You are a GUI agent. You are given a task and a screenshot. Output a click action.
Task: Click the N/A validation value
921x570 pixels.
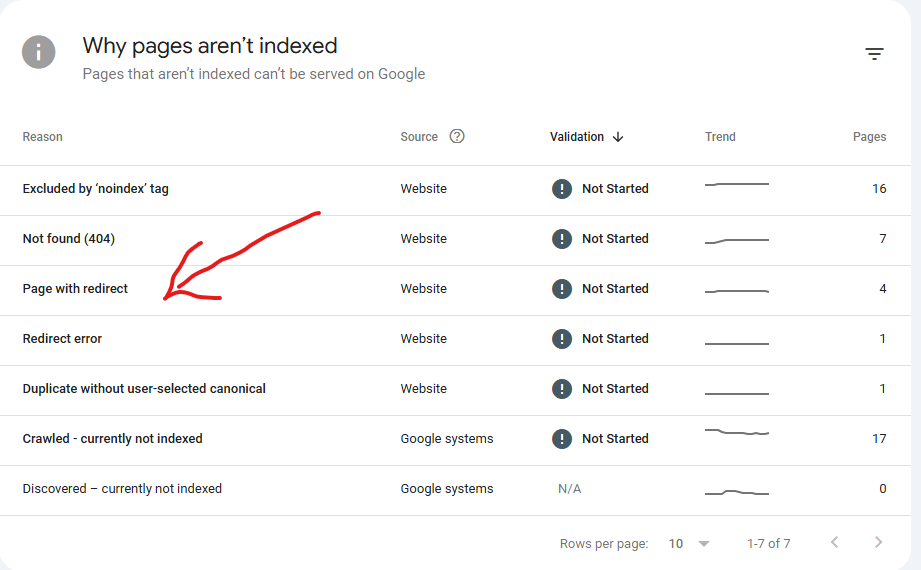[x=569, y=488]
